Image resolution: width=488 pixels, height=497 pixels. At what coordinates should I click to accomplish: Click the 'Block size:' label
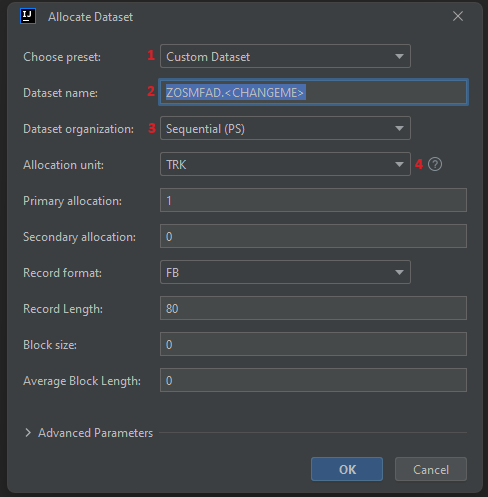(x=50, y=345)
